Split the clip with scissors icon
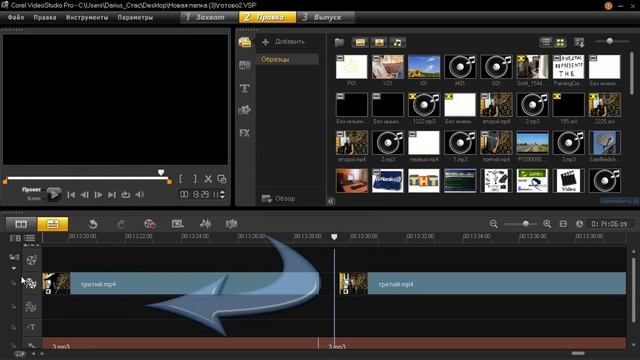This screenshot has height=360, width=640. point(208,179)
